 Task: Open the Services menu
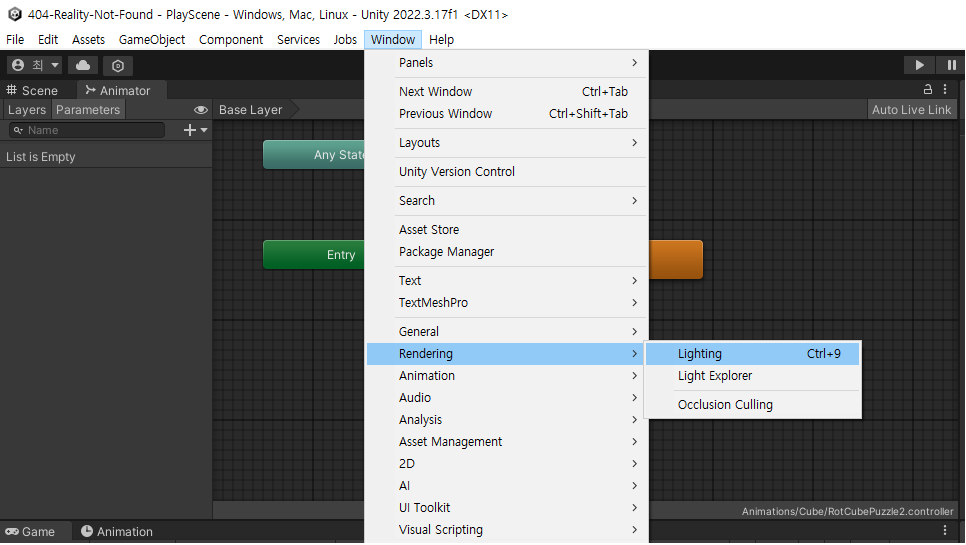tap(298, 39)
